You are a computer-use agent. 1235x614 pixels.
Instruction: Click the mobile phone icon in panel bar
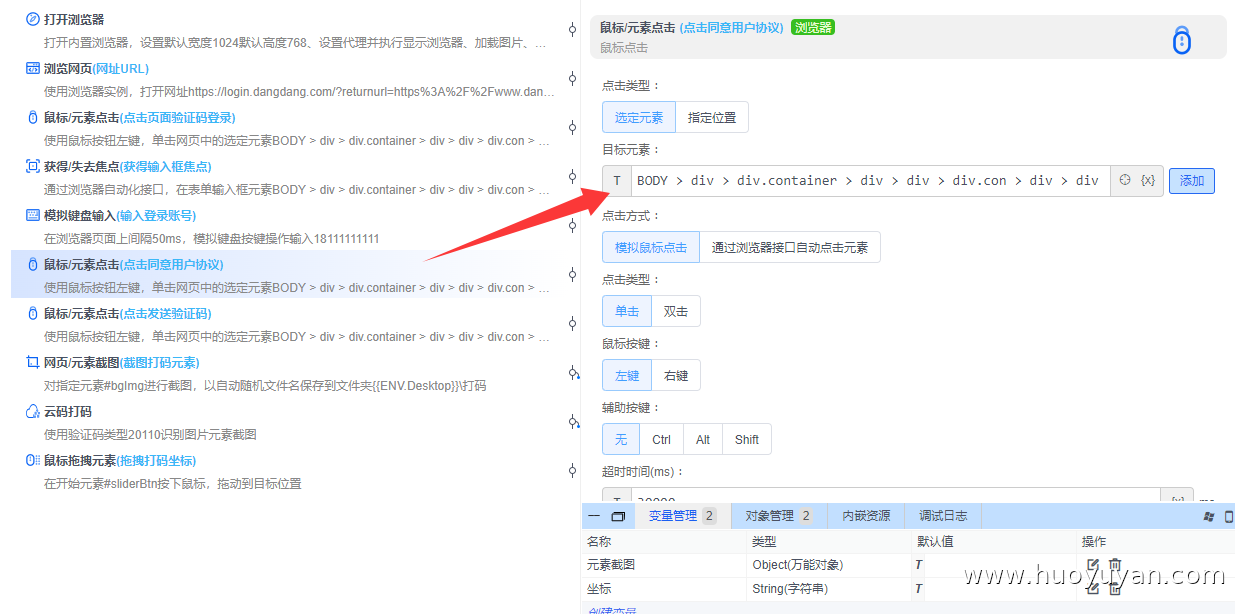[x=1228, y=516]
